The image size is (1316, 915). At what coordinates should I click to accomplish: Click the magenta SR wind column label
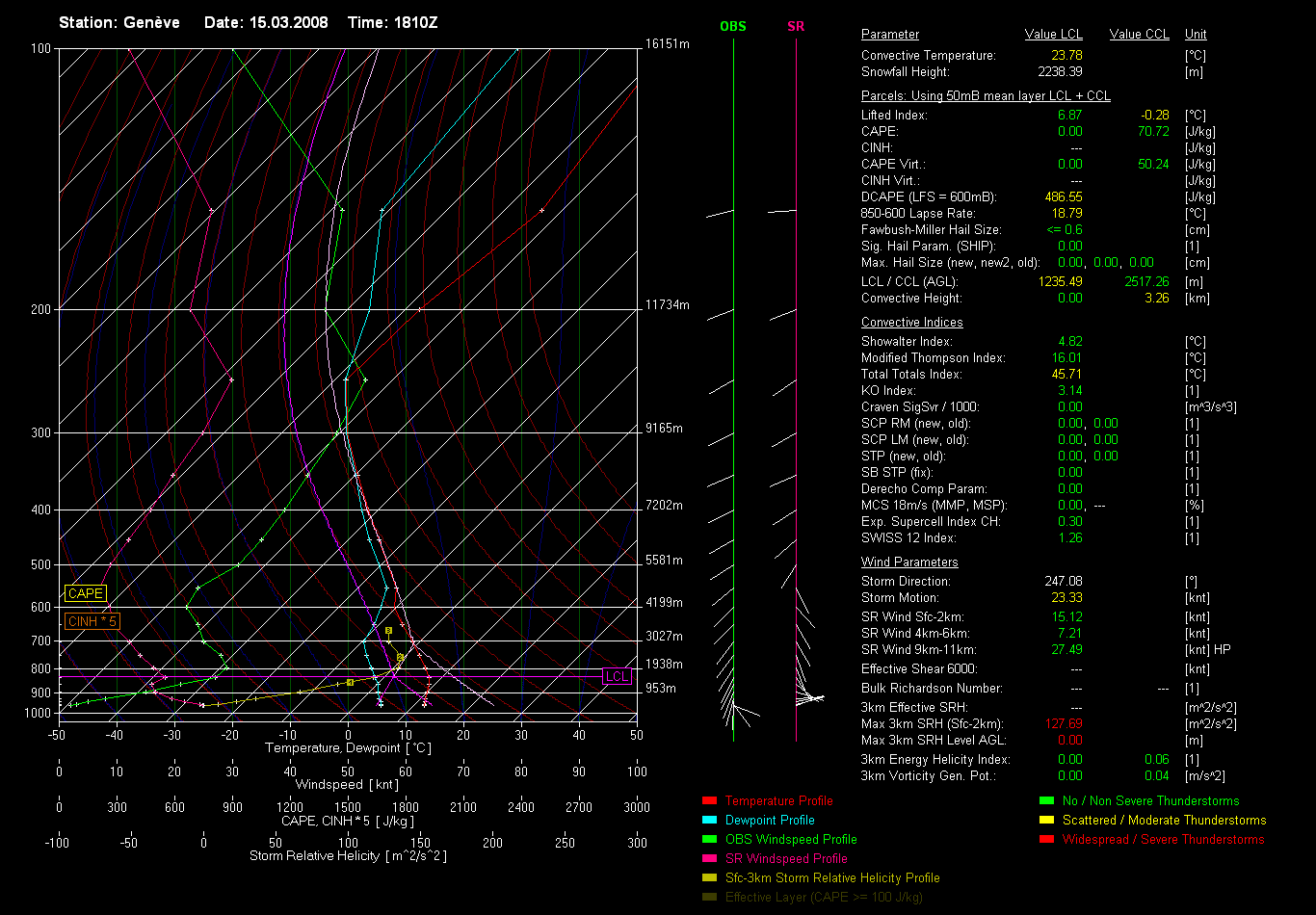(796, 27)
